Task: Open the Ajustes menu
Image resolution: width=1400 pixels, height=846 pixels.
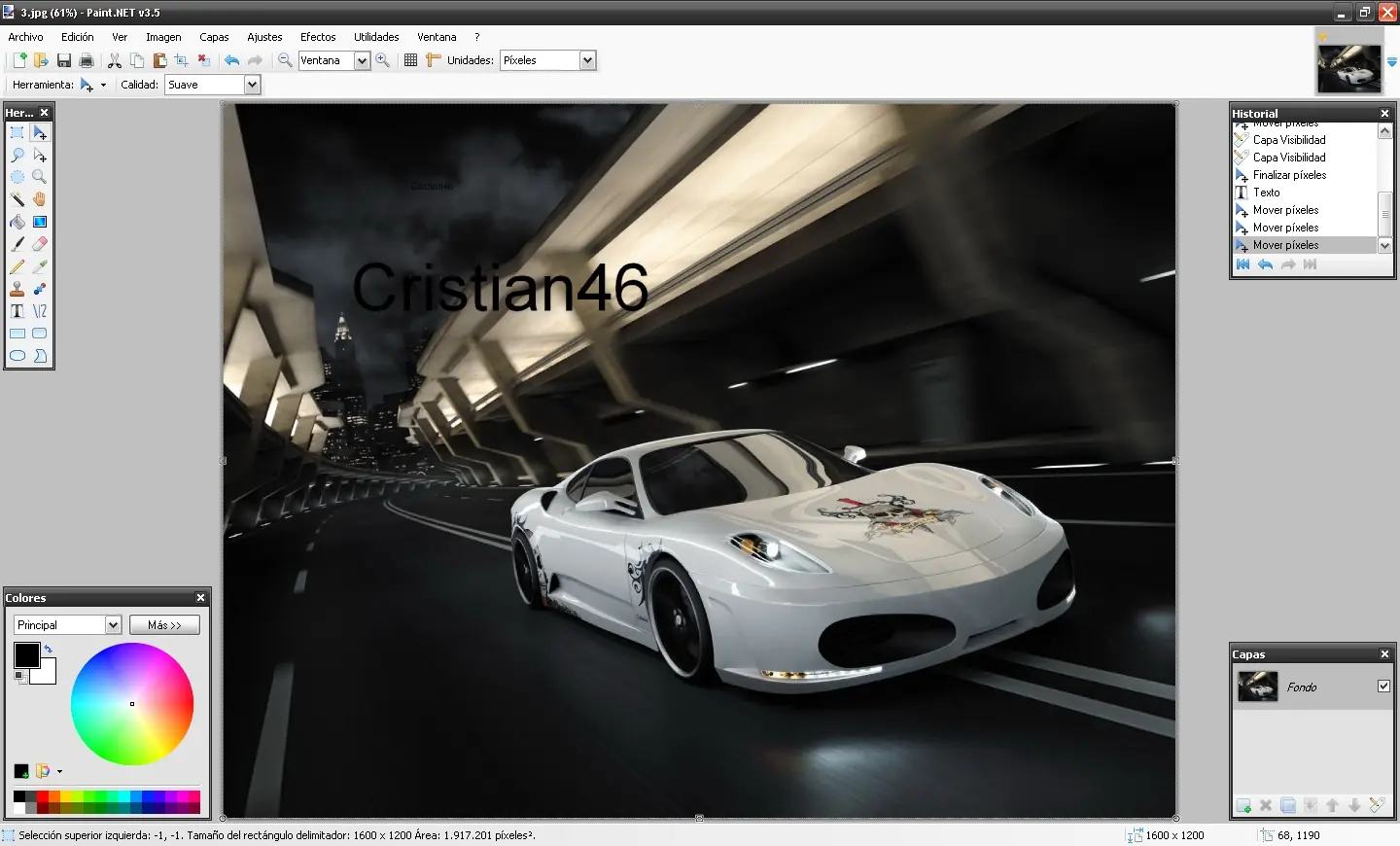Action: point(264,37)
